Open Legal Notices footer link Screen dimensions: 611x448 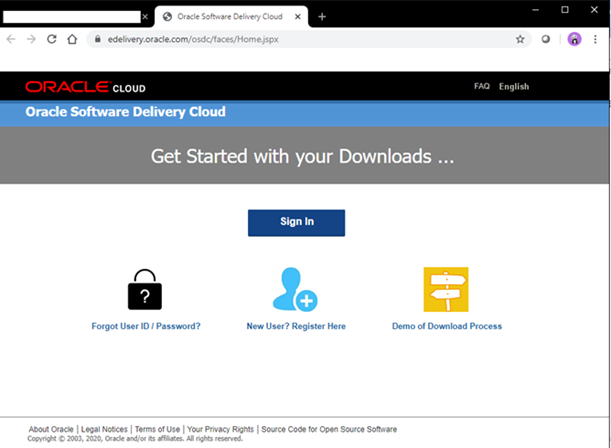point(104,429)
